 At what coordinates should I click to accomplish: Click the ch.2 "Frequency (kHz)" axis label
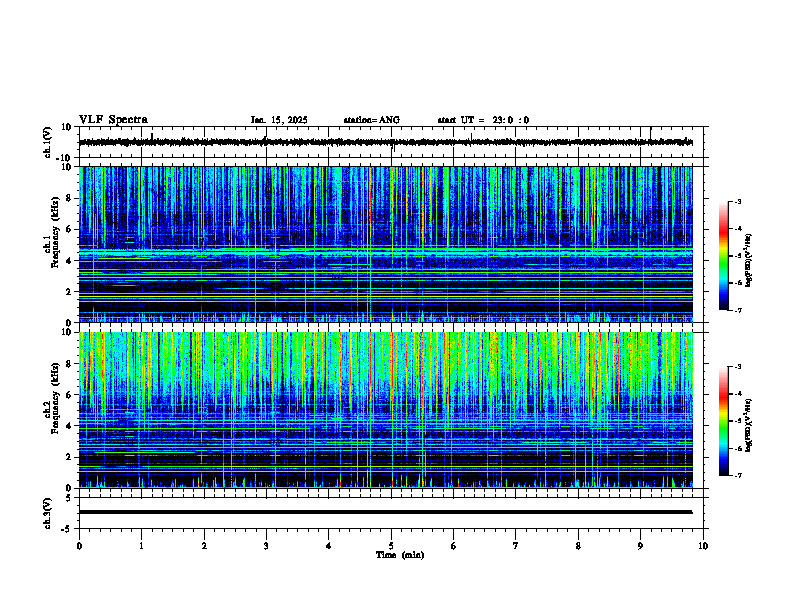click(x=56, y=397)
